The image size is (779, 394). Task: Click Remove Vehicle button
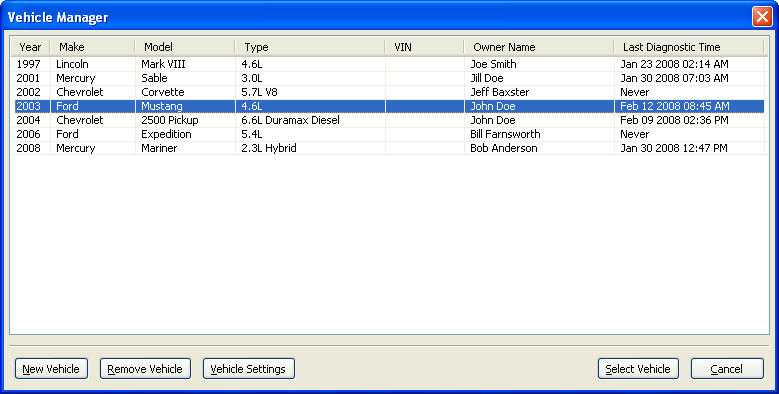pyautogui.click(x=145, y=369)
